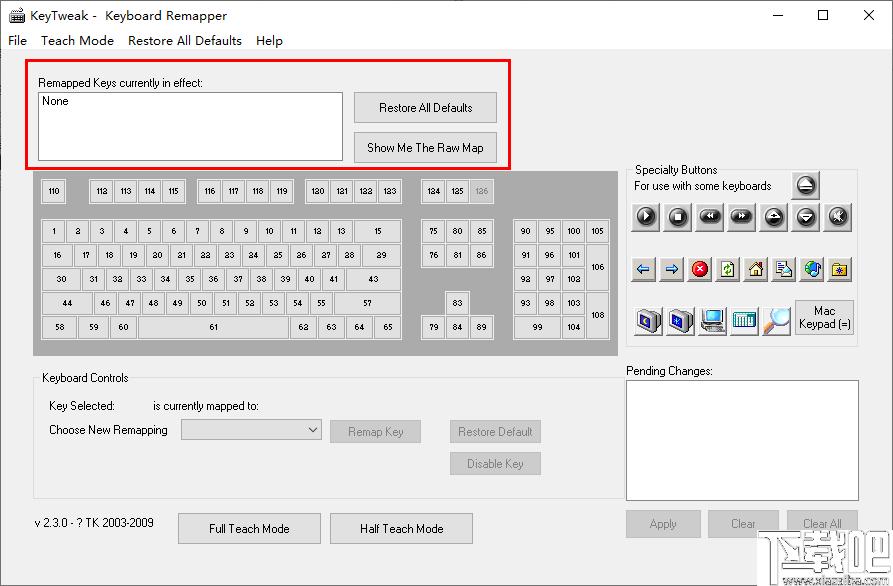Viewport: 893px width, 586px height.
Task: Select keyboard key 44
Action: click(67, 303)
